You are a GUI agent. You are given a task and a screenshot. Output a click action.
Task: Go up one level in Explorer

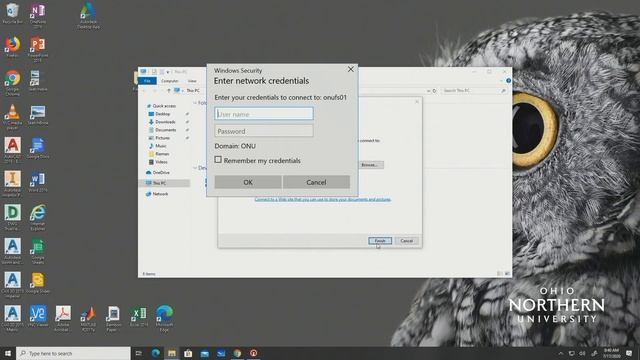point(169,91)
